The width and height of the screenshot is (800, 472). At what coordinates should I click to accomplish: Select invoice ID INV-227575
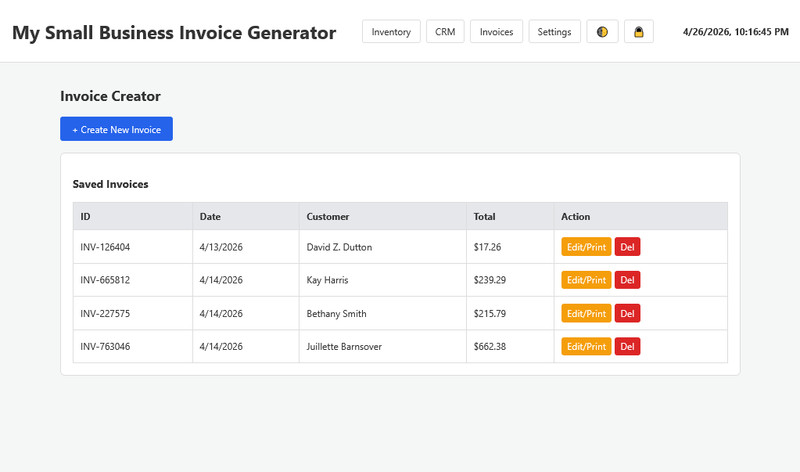pos(105,313)
